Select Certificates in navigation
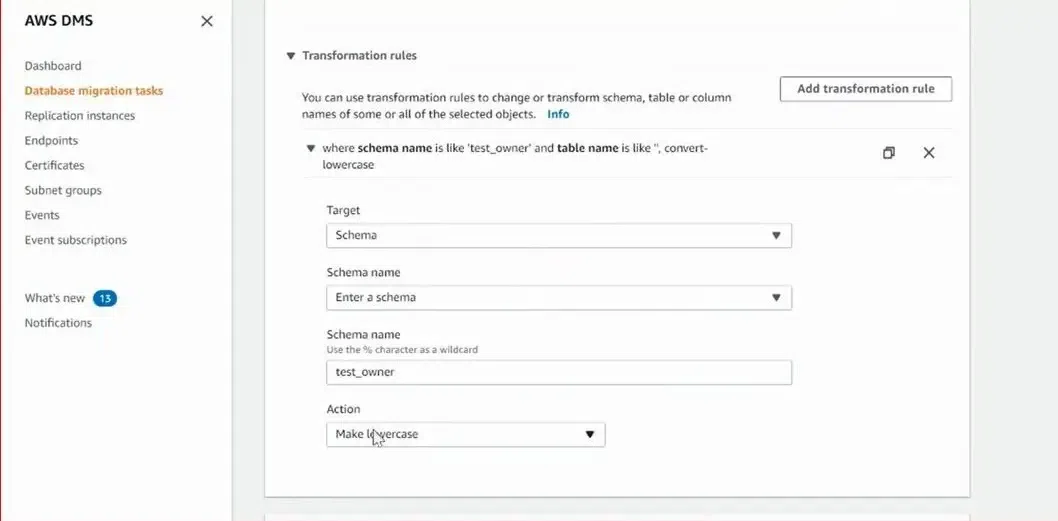 (x=55, y=166)
